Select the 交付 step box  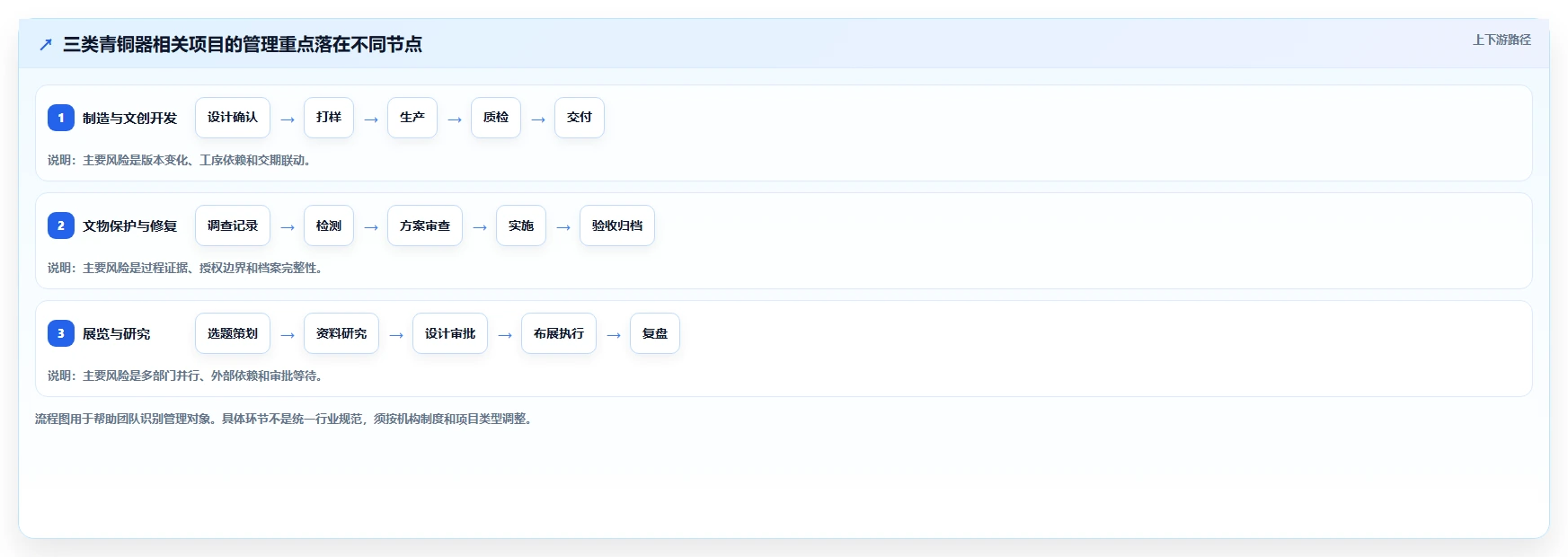(580, 118)
